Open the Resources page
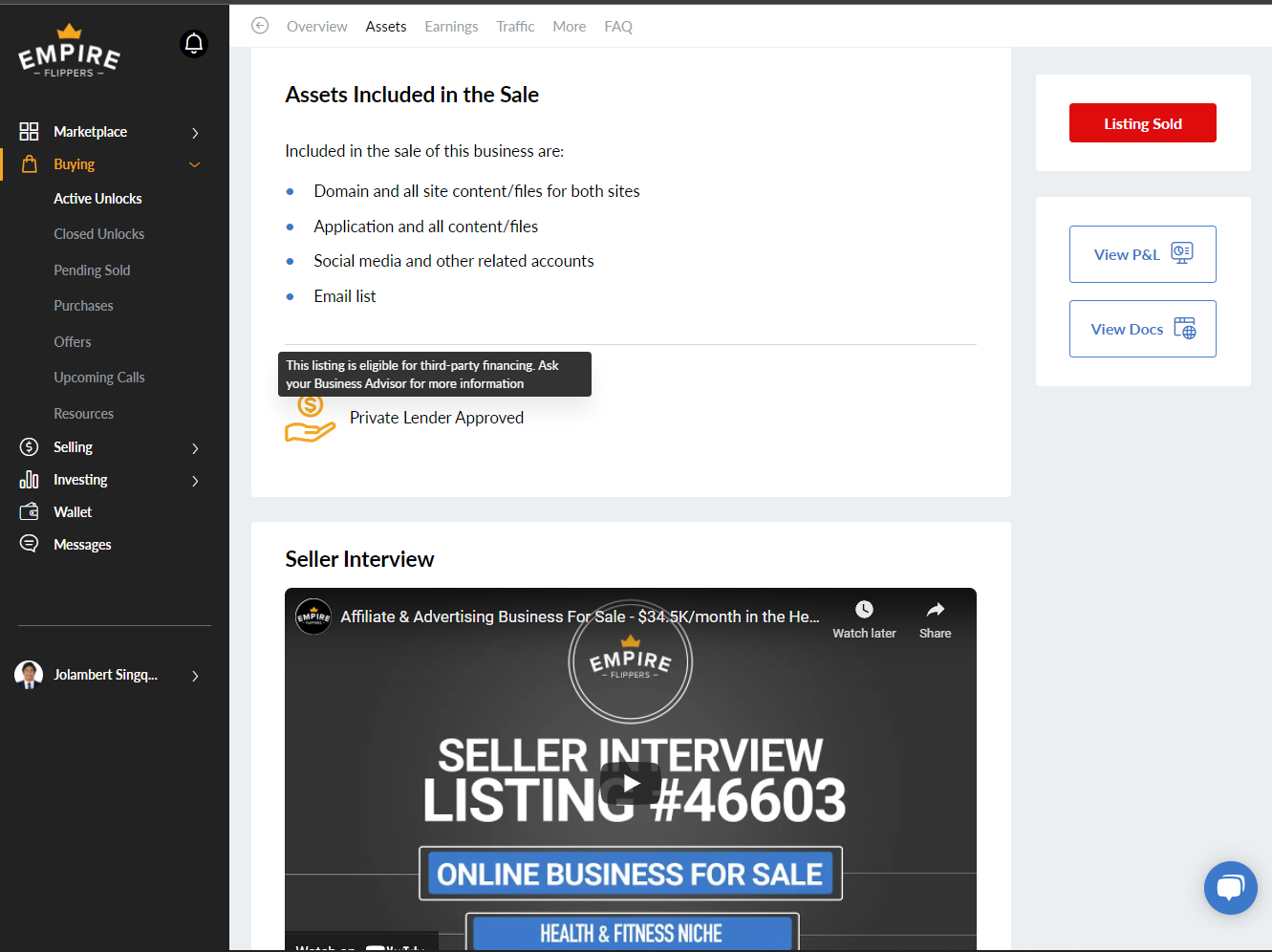The width and height of the screenshot is (1272, 952). (83, 414)
